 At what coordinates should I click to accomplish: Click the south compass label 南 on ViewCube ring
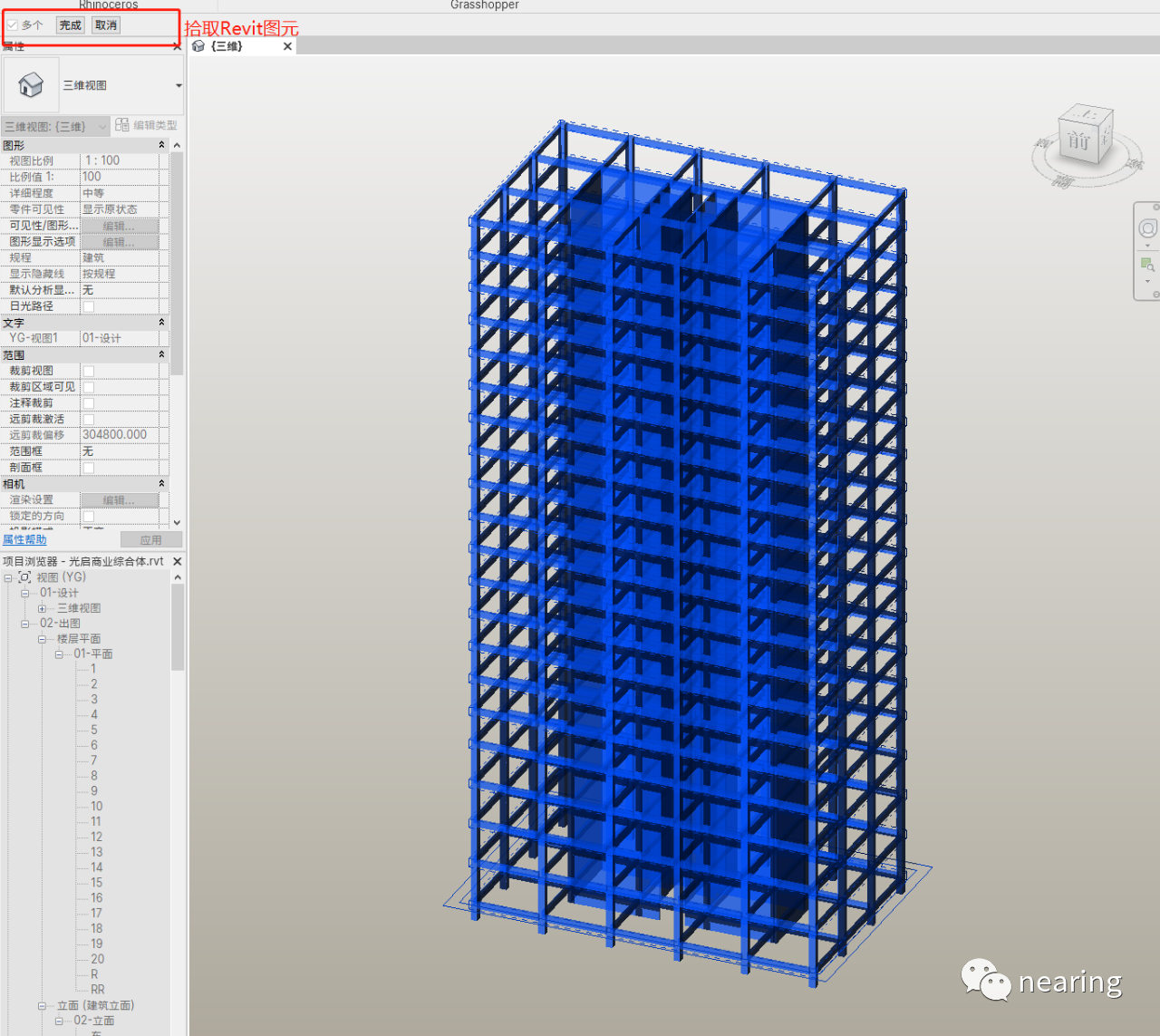click(1061, 182)
